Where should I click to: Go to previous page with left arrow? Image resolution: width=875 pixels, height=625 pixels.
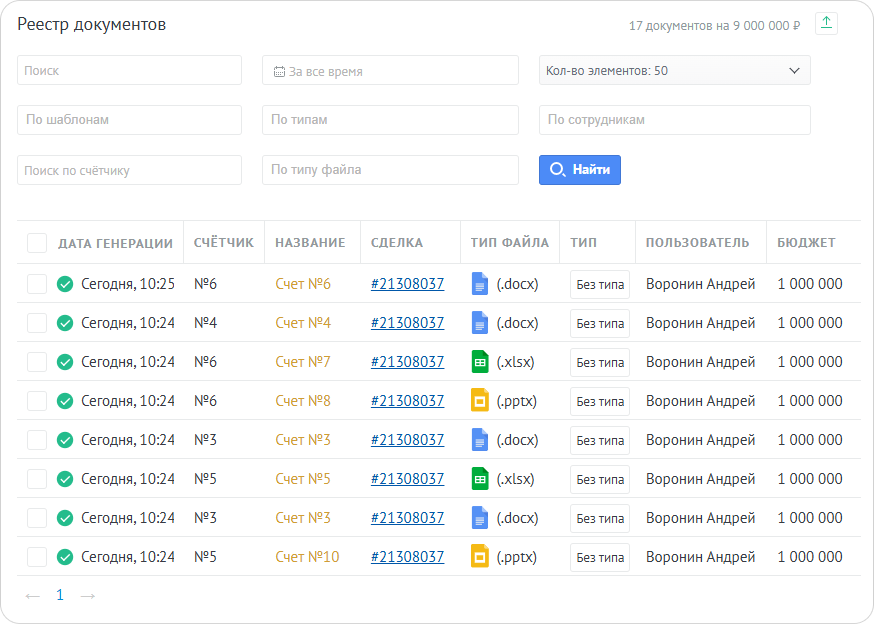pyautogui.click(x=33, y=596)
